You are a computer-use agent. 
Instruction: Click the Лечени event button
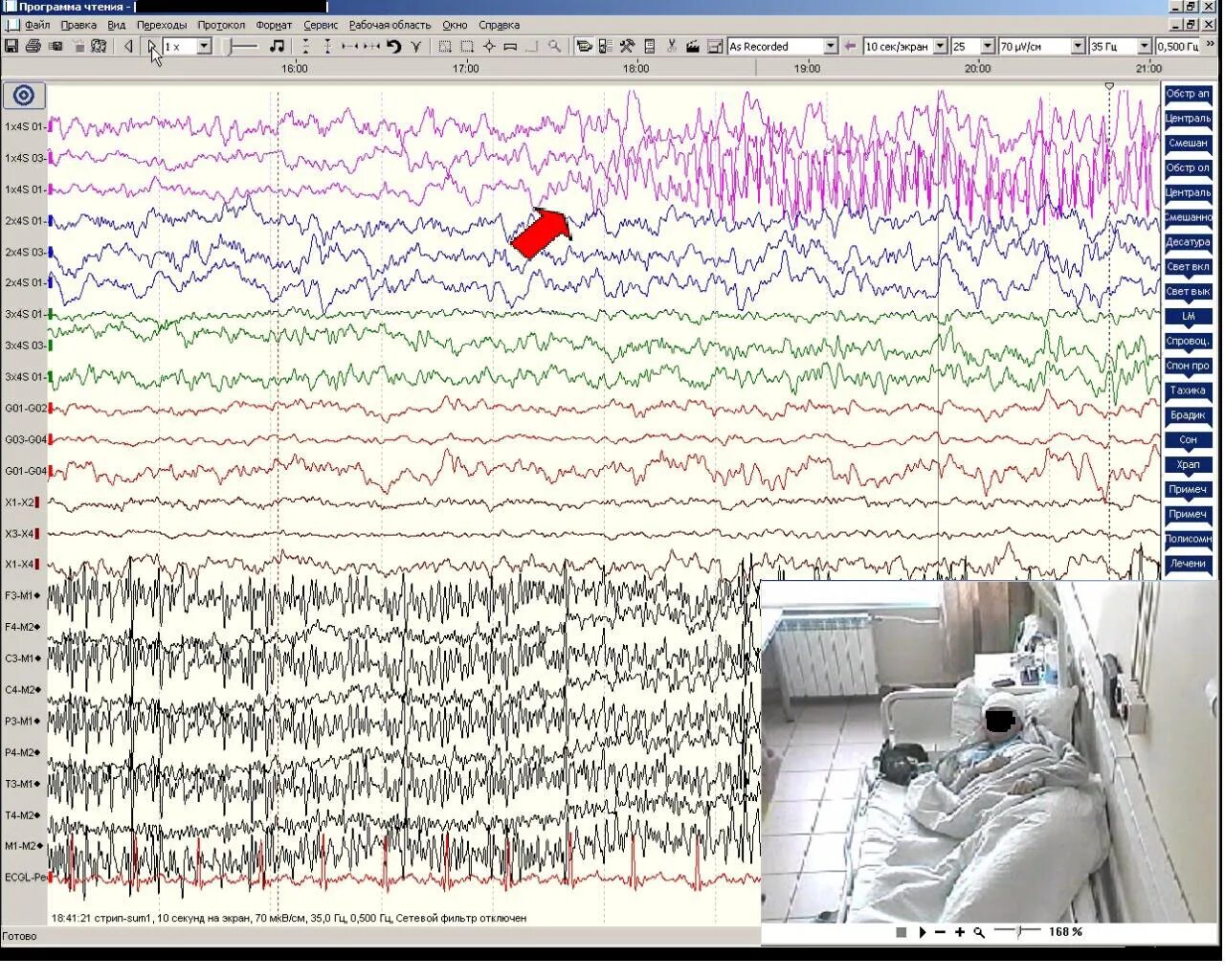pos(1188,564)
